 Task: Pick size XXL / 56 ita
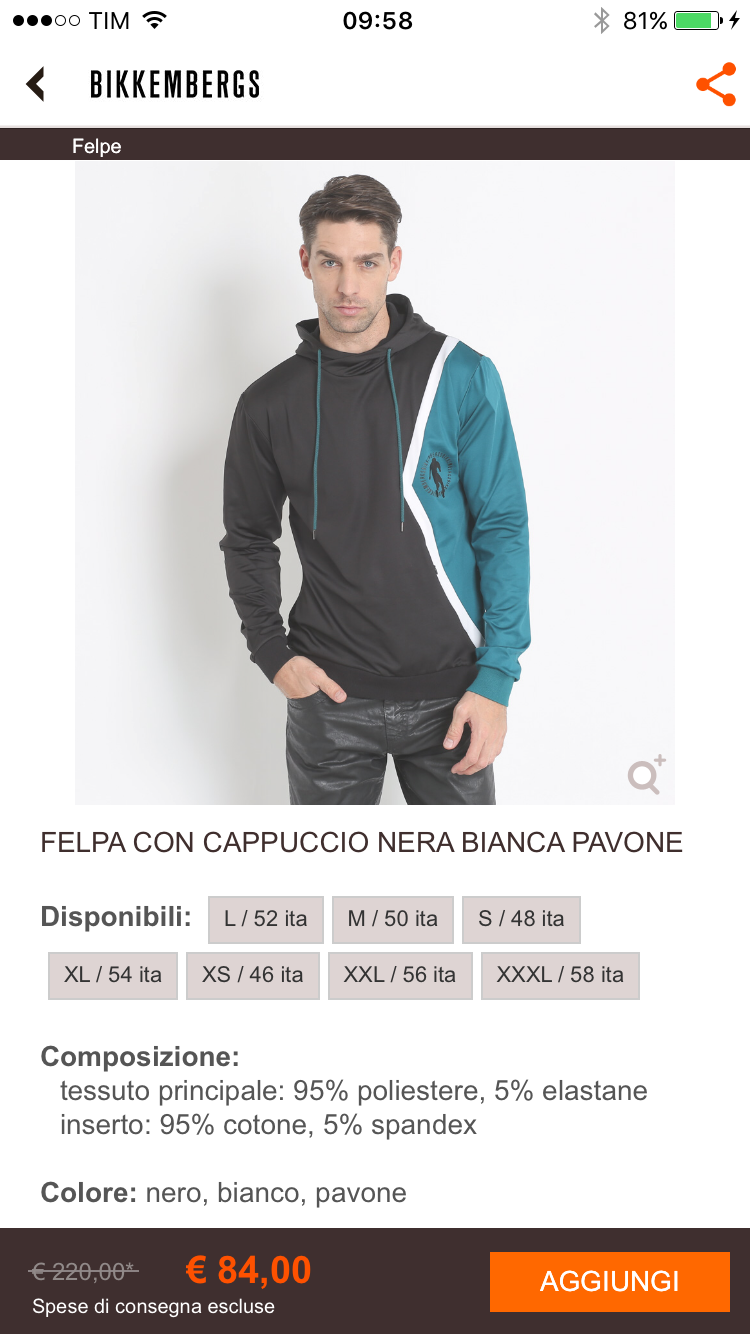400,975
